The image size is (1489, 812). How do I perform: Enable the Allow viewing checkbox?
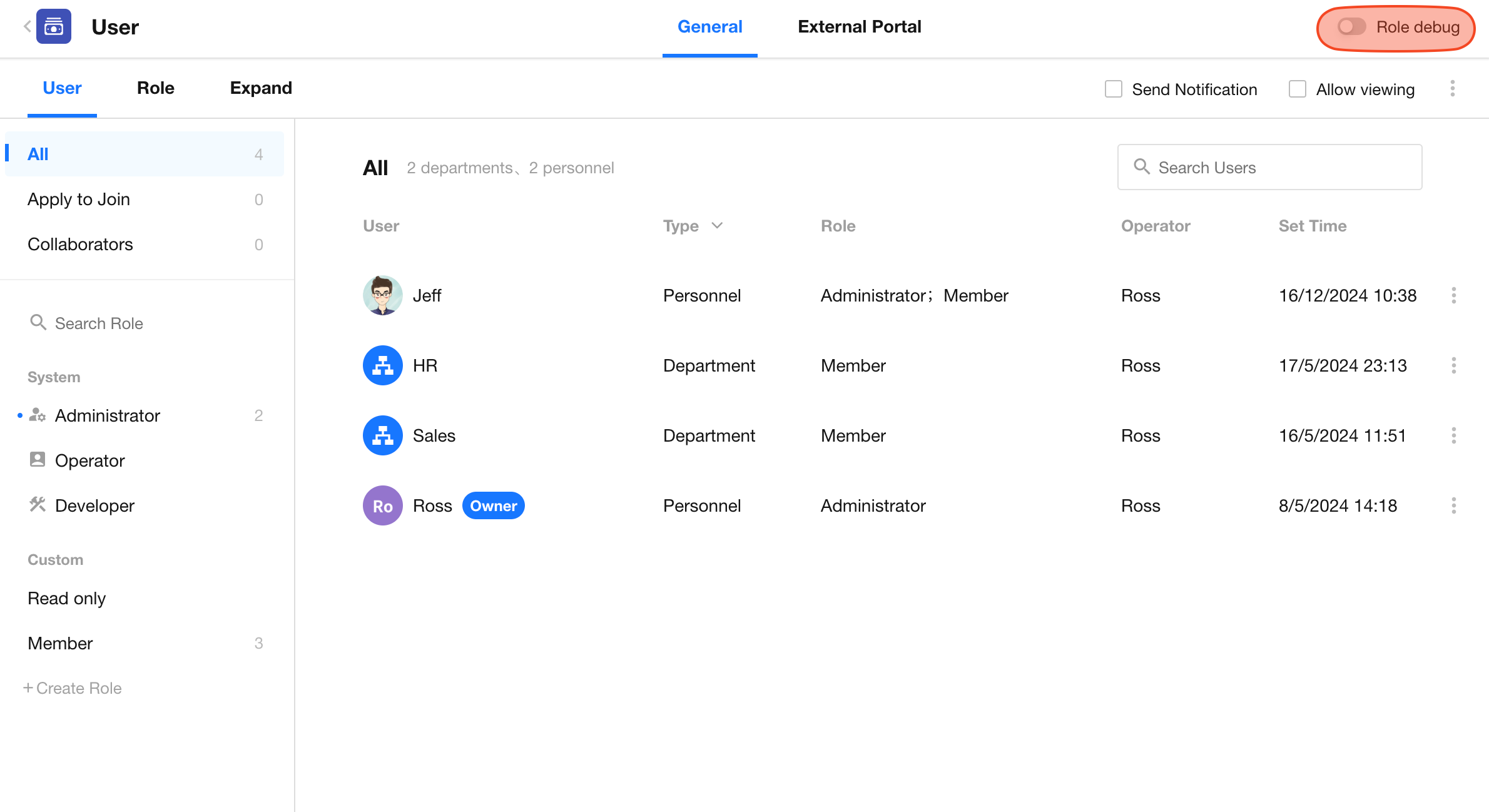click(x=1298, y=89)
